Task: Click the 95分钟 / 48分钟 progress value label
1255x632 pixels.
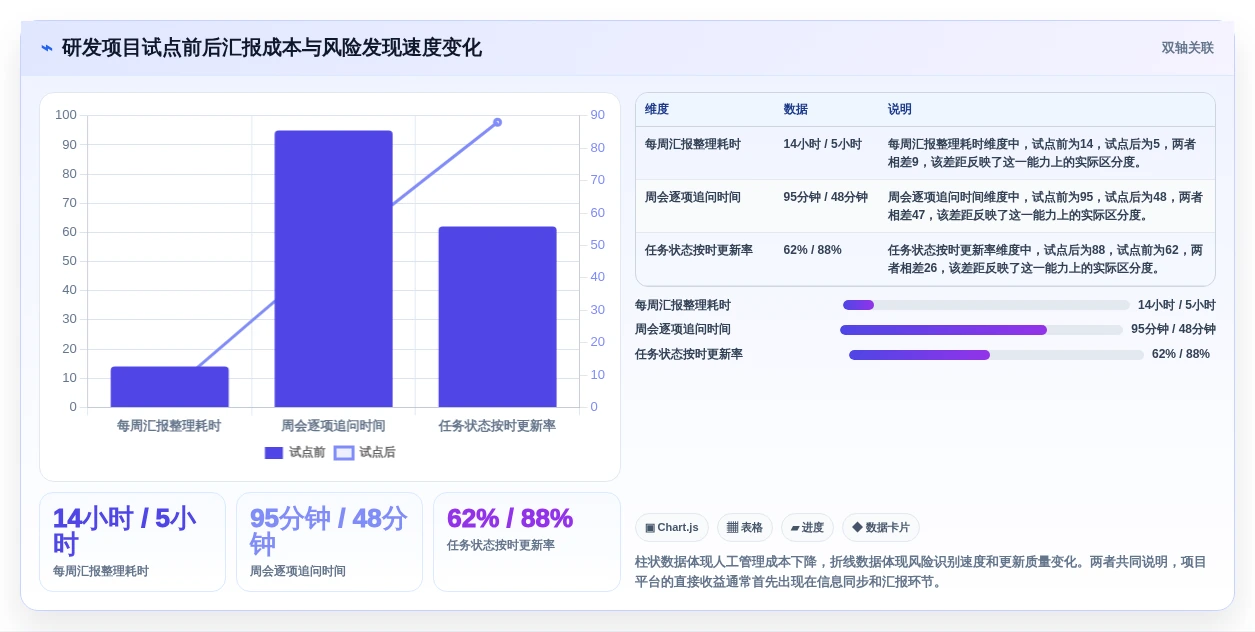Action: 1173,330
